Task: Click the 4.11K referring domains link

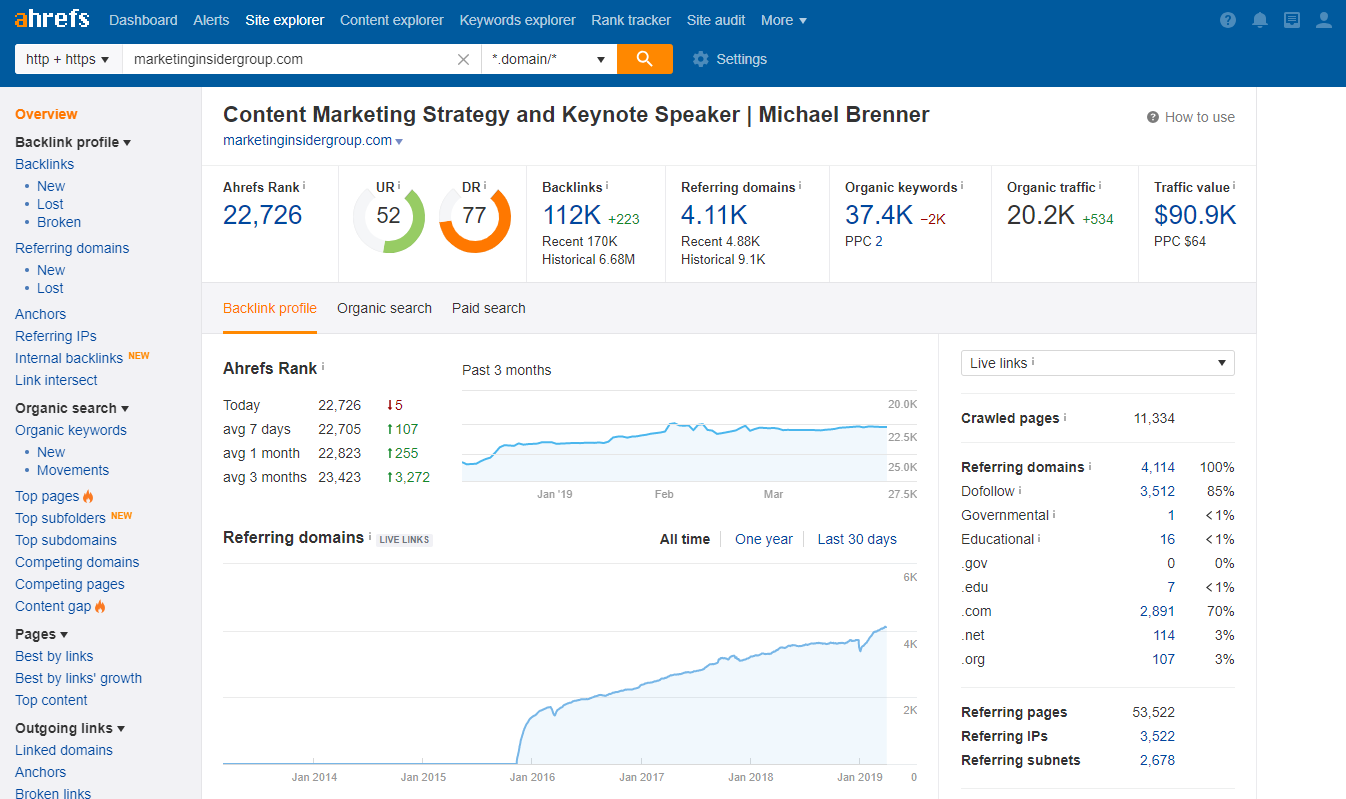Action: [714, 215]
